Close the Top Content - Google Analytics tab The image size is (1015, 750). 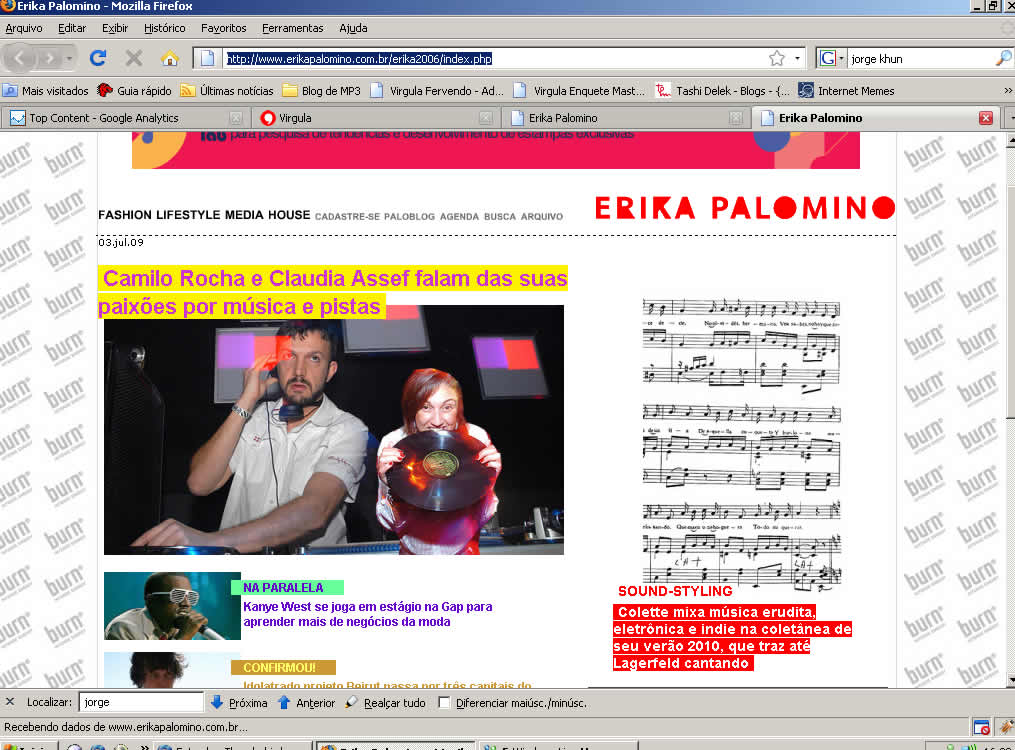(236, 118)
